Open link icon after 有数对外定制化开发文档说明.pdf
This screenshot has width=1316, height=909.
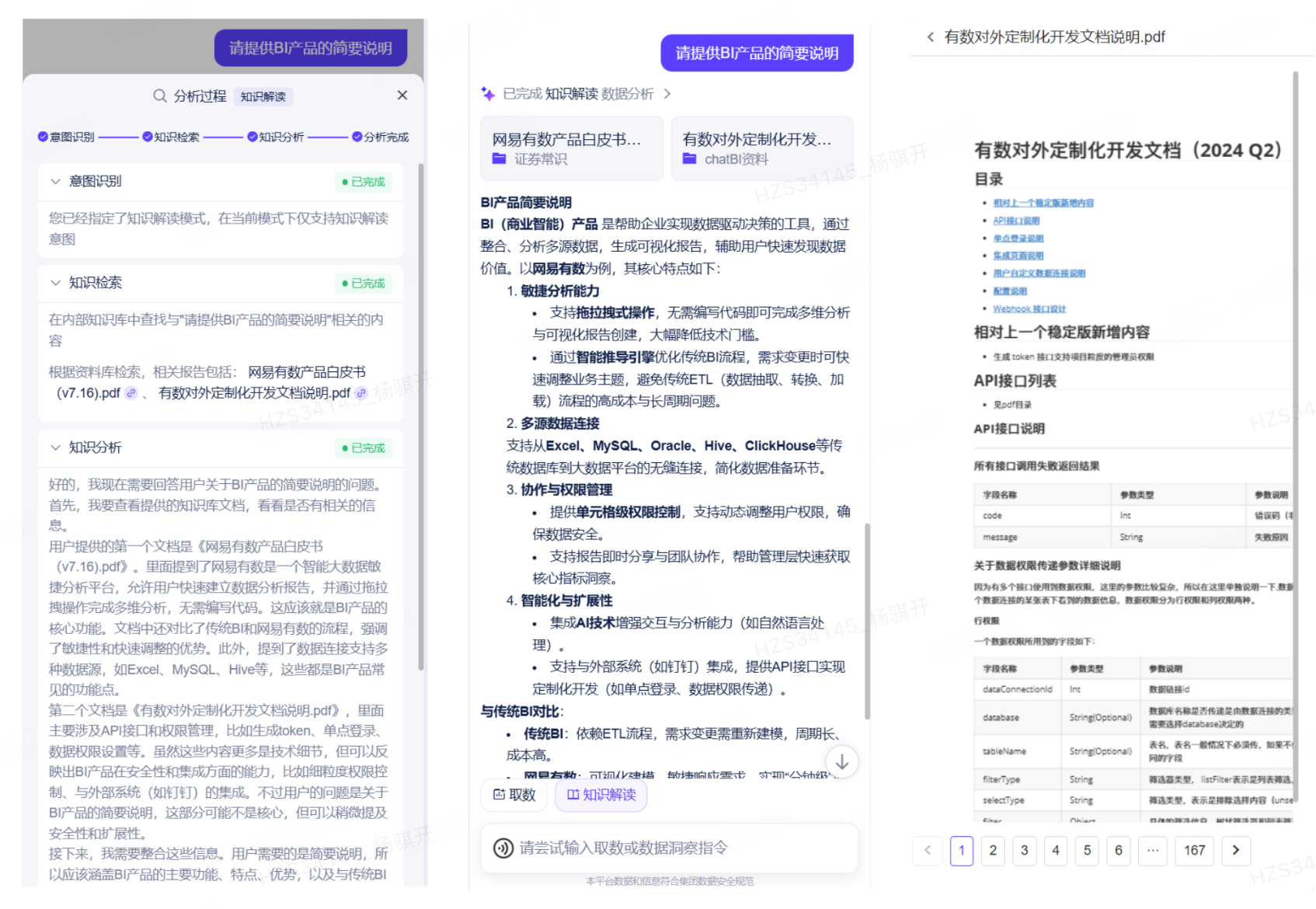(x=361, y=393)
